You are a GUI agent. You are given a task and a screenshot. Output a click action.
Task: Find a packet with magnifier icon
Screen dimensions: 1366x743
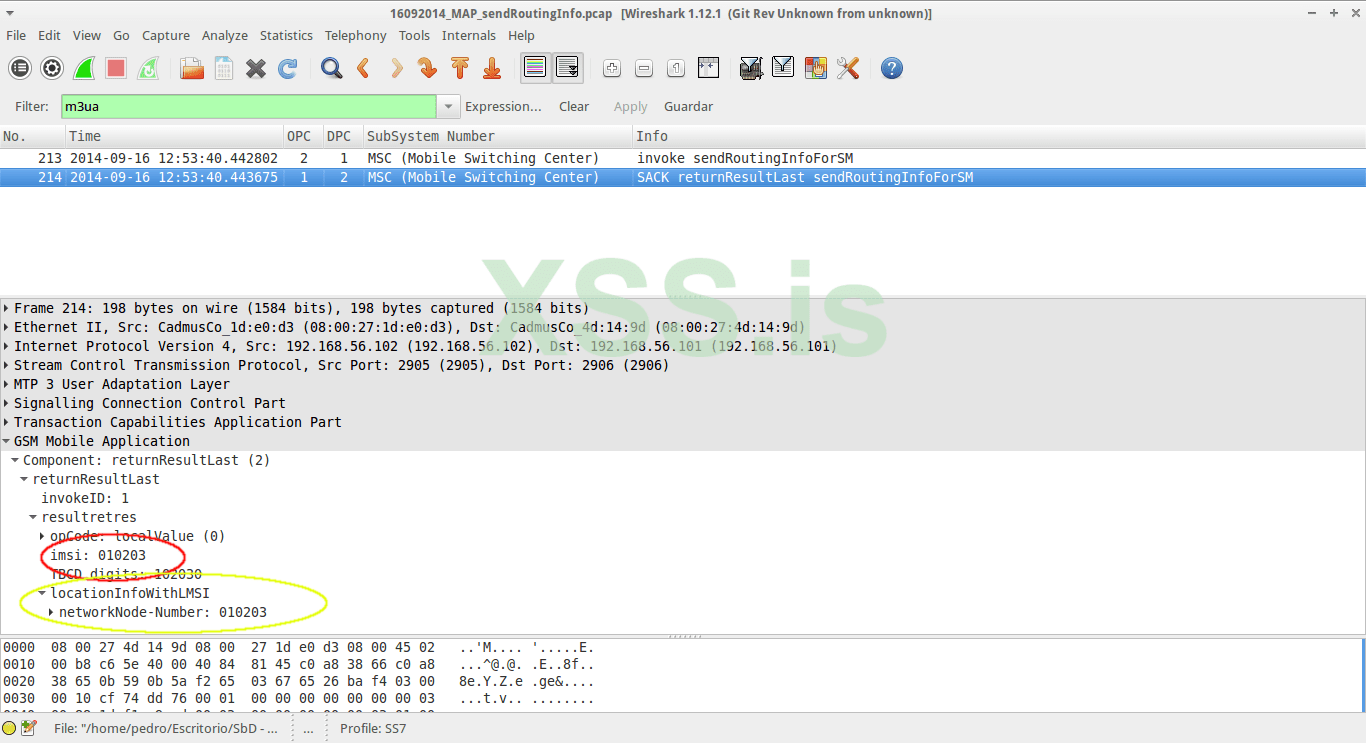click(332, 68)
